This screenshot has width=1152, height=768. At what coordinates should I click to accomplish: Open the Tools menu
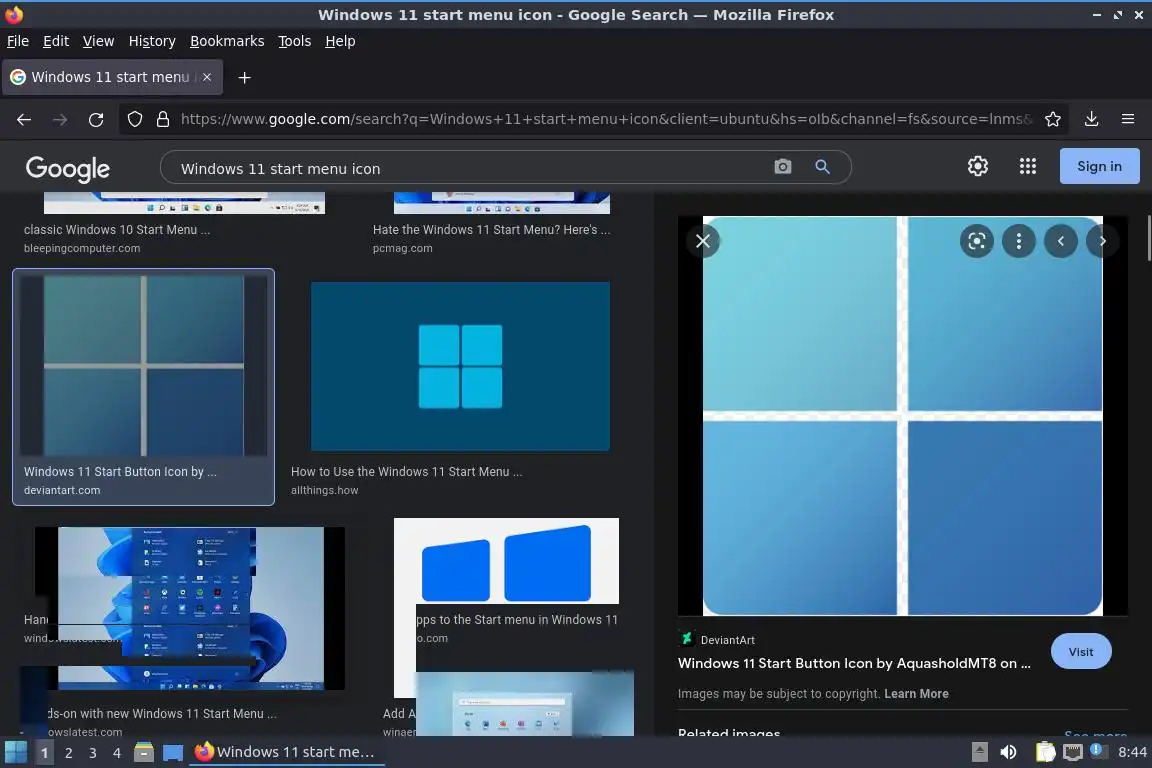[295, 41]
